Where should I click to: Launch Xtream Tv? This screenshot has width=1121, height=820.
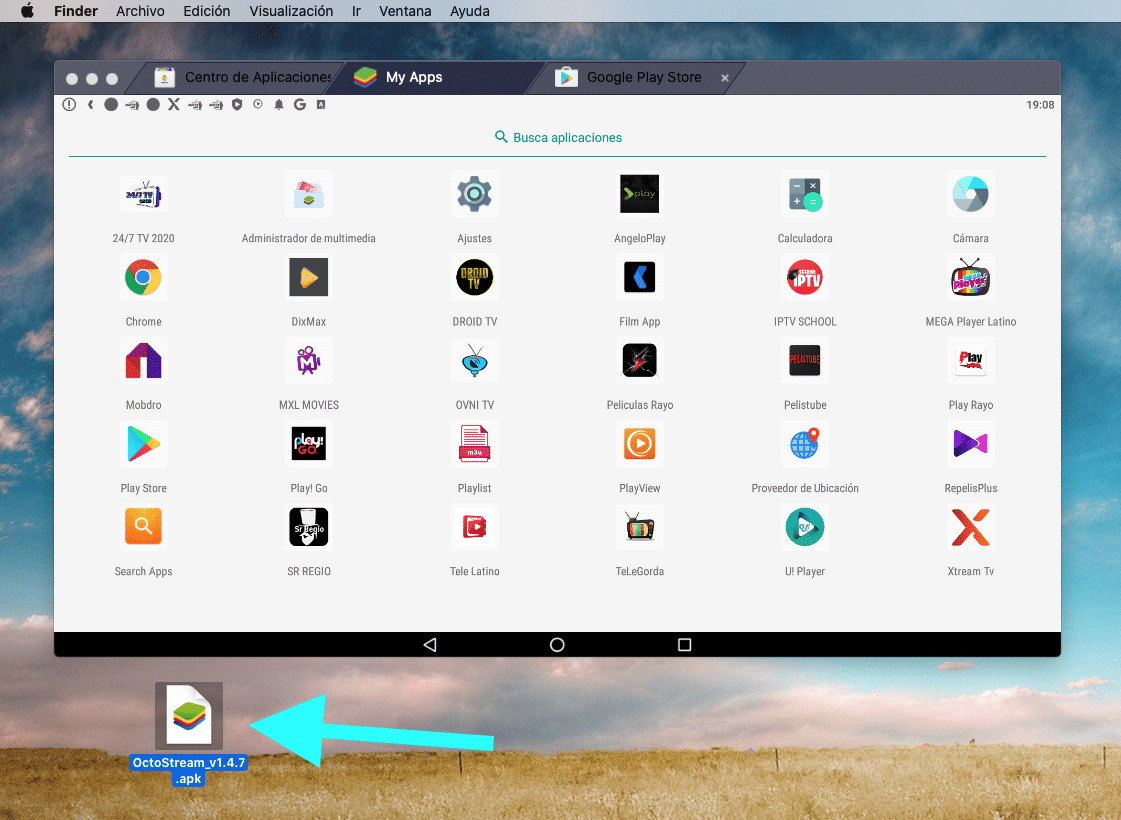(970, 527)
